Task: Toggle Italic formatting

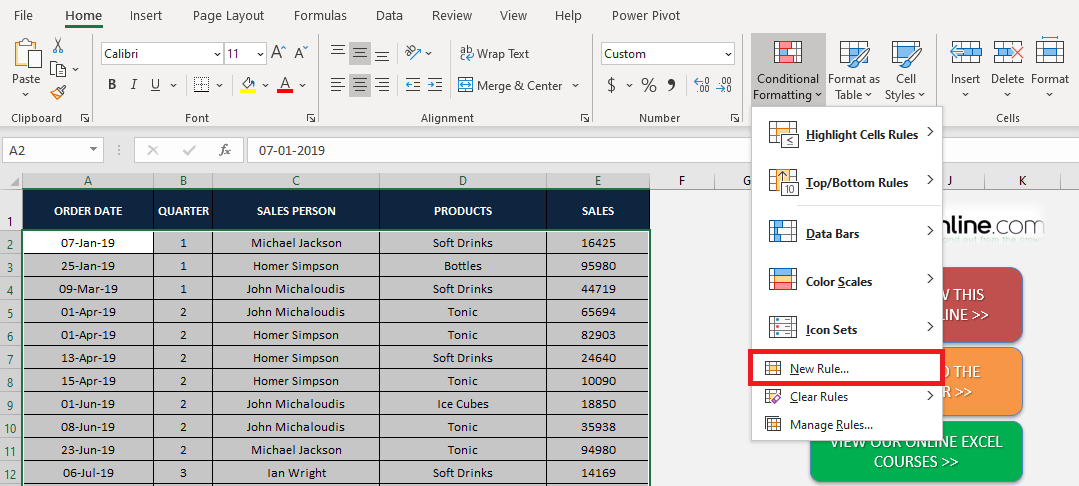Action: [134, 85]
